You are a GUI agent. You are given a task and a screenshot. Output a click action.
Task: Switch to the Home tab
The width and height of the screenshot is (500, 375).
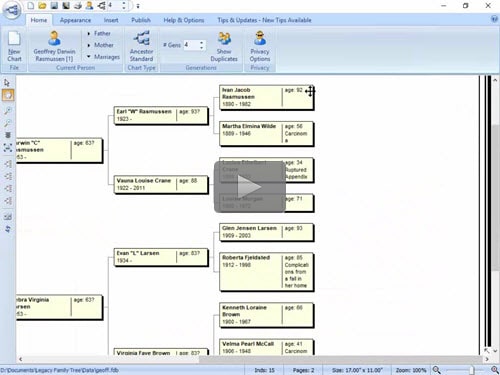point(39,20)
